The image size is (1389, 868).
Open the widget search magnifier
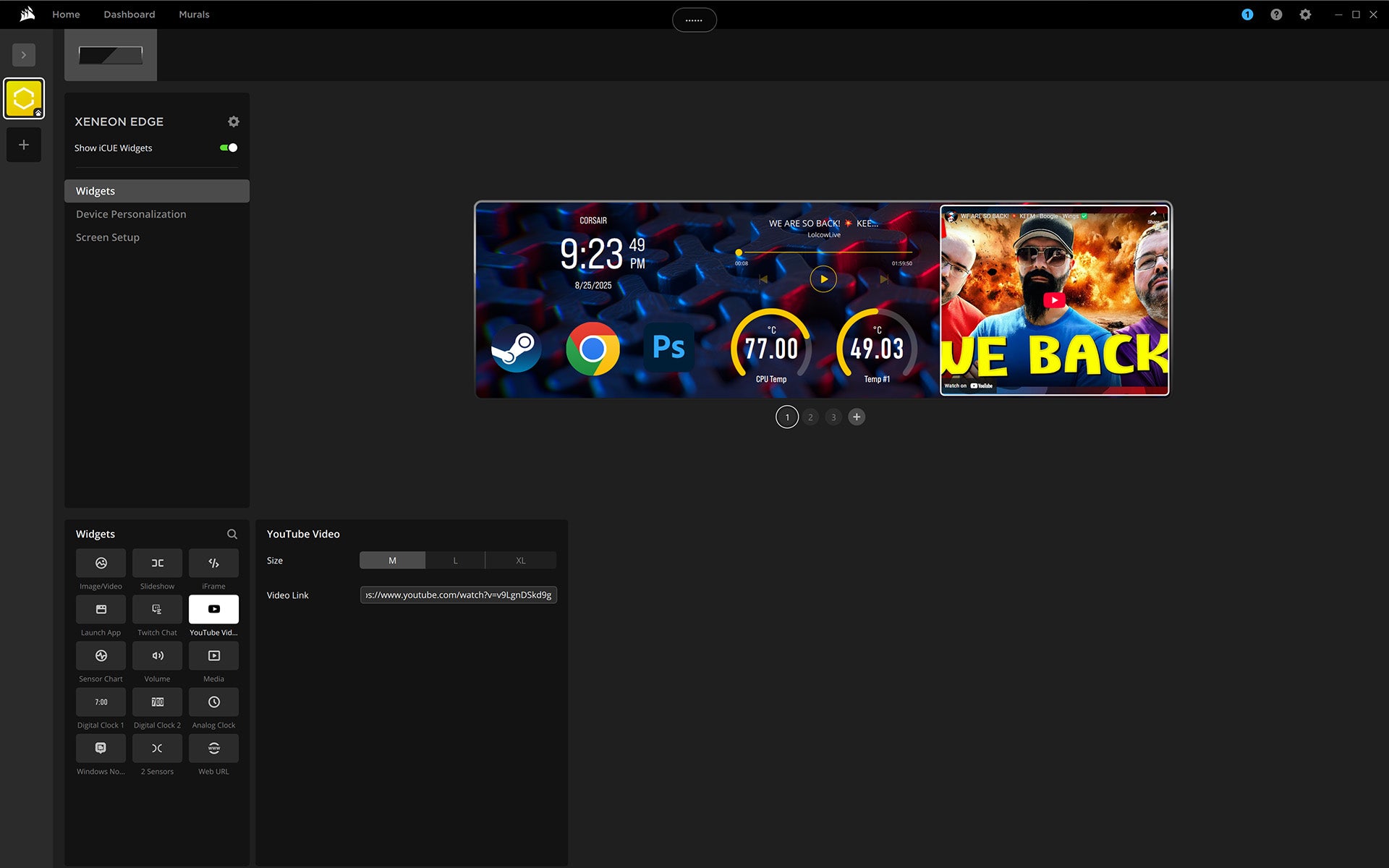(232, 534)
